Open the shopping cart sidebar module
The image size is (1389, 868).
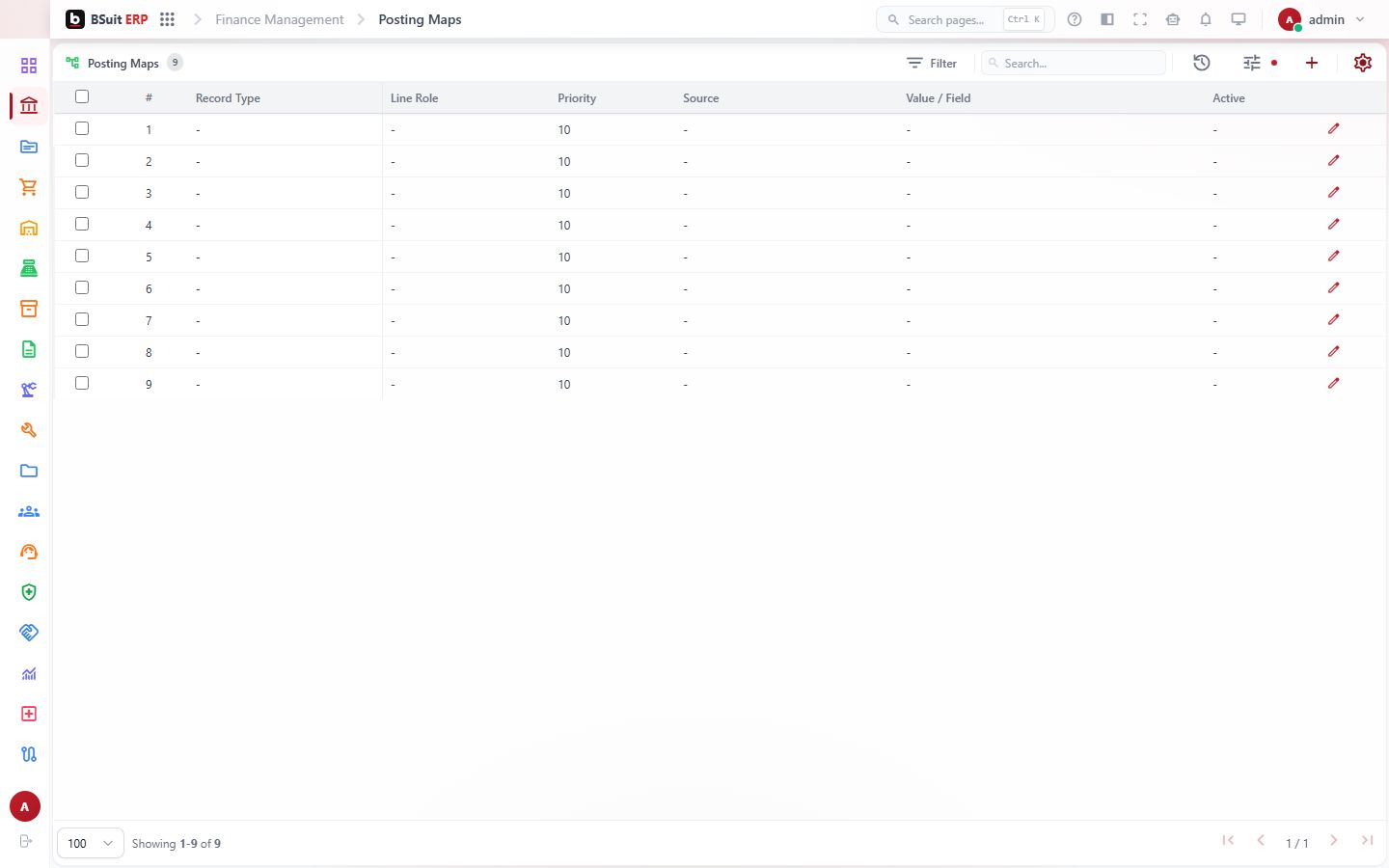(29, 187)
